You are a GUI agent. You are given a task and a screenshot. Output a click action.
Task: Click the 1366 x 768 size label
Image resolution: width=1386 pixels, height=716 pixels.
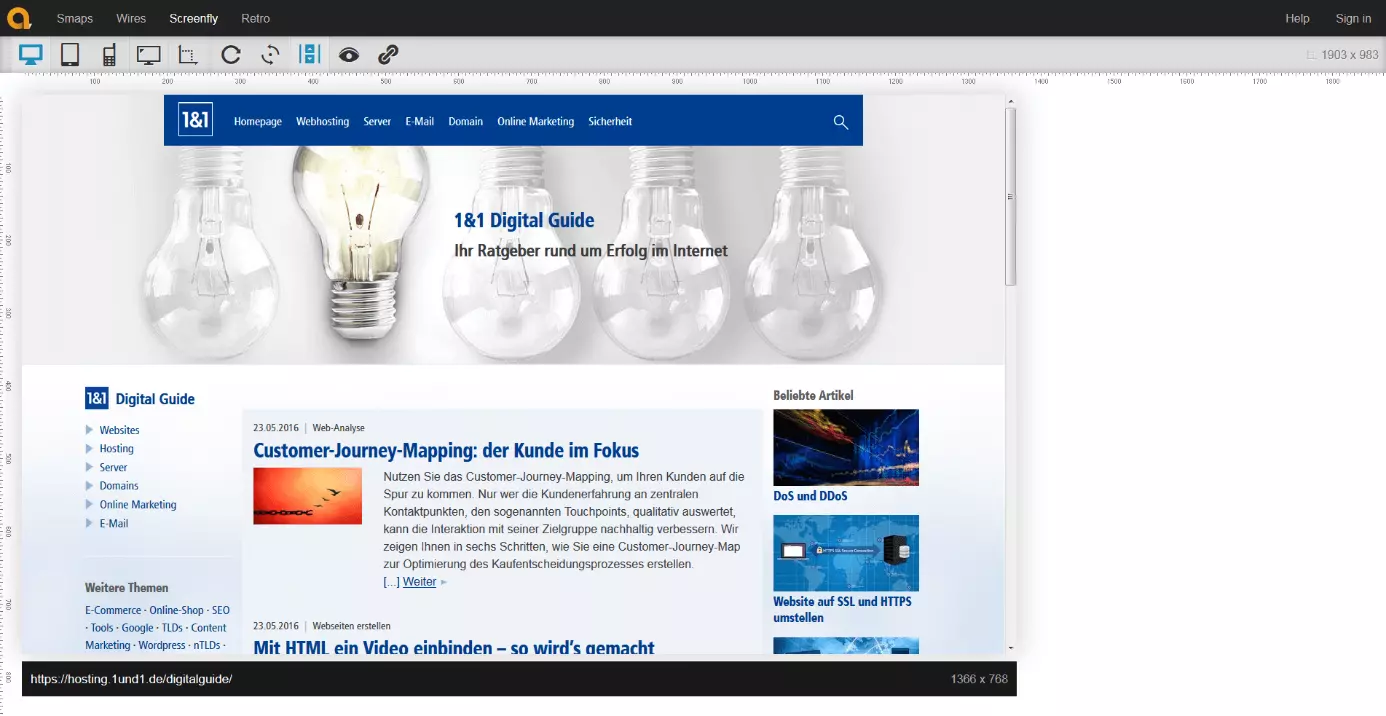(979, 679)
